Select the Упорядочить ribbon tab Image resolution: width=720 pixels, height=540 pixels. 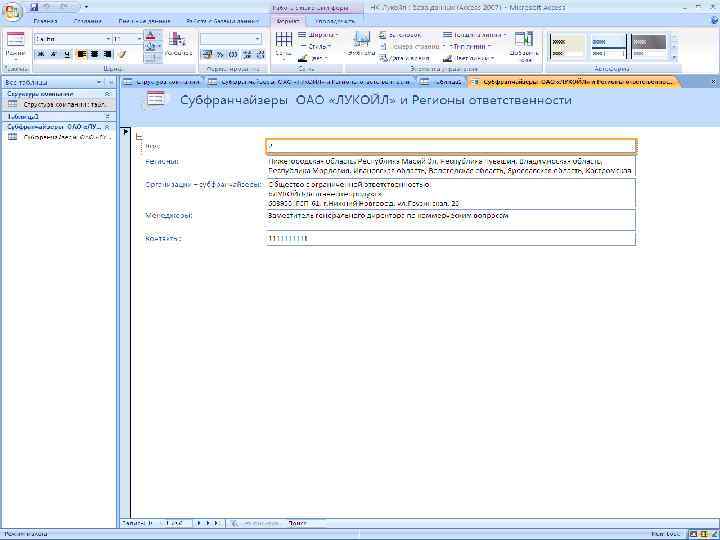[335, 21]
